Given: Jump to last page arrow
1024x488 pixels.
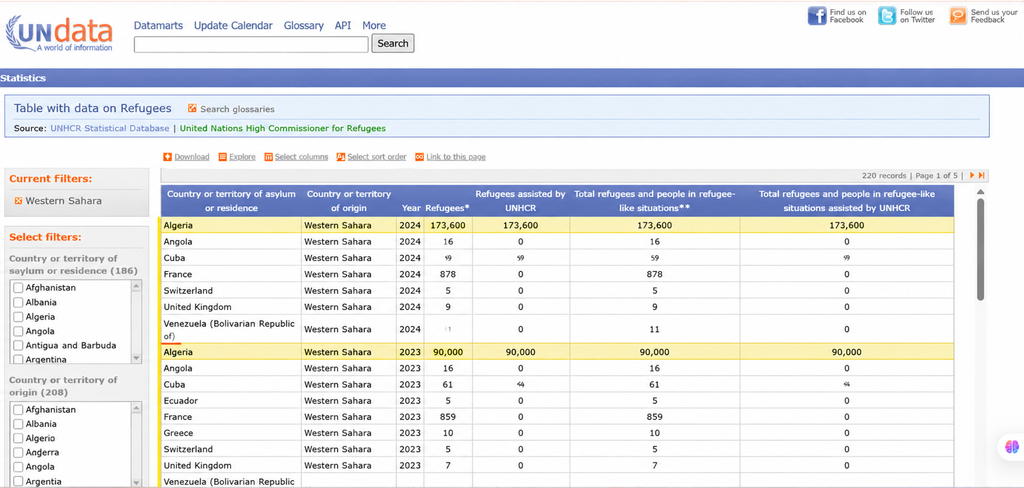Looking at the screenshot, I should click(x=981, y=175).
